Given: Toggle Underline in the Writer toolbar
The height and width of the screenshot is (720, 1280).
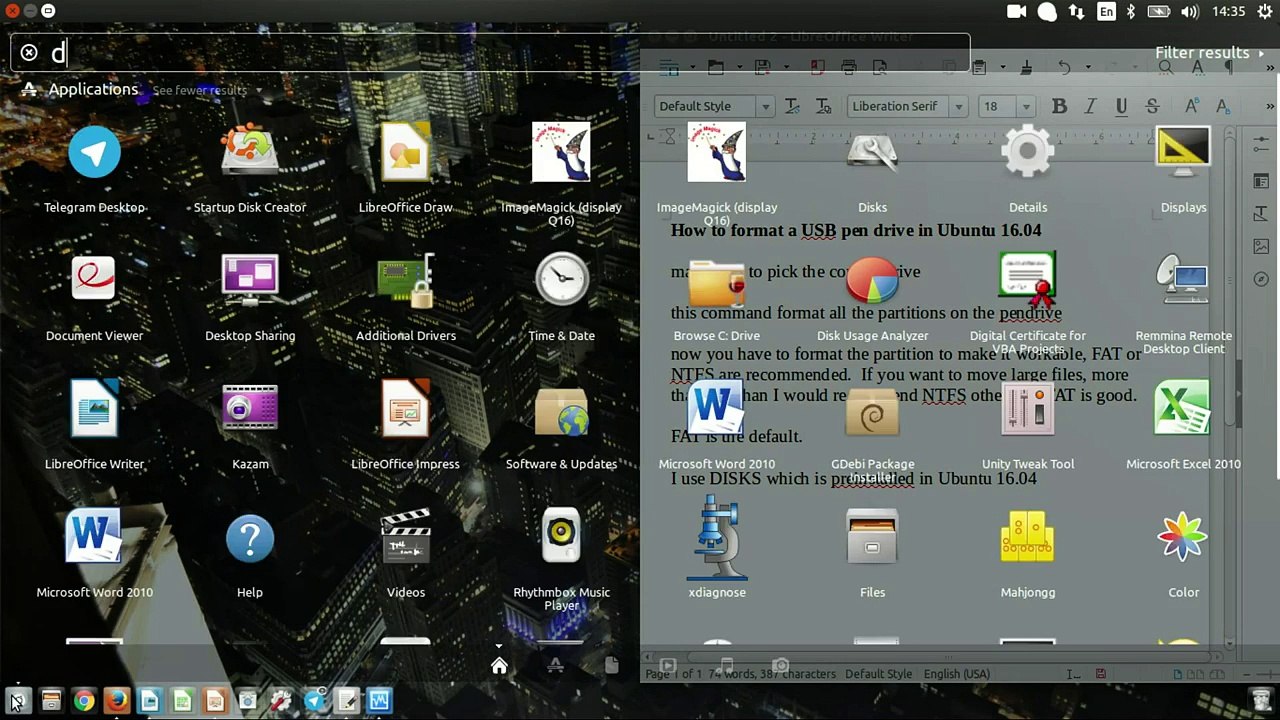Looking at the screenshot, I should coord(1121,106).
